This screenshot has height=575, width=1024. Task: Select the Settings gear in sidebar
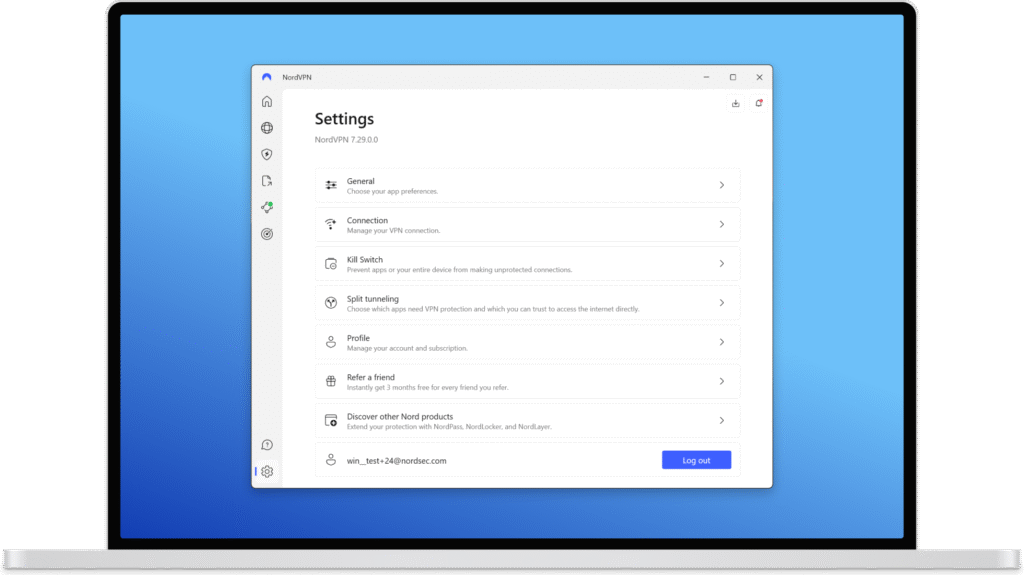[x=267, y=472]
